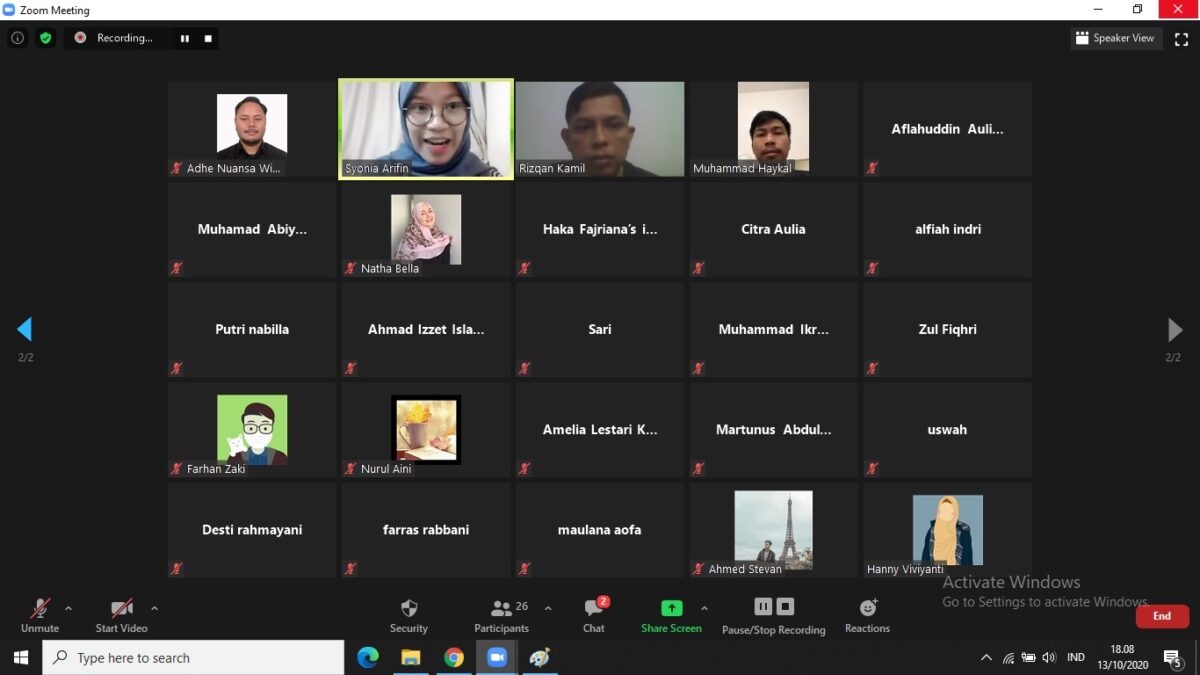Click Adhe Nuansa's profile picture tile
The image size is (1200, 675).
[x=252, y=129]
